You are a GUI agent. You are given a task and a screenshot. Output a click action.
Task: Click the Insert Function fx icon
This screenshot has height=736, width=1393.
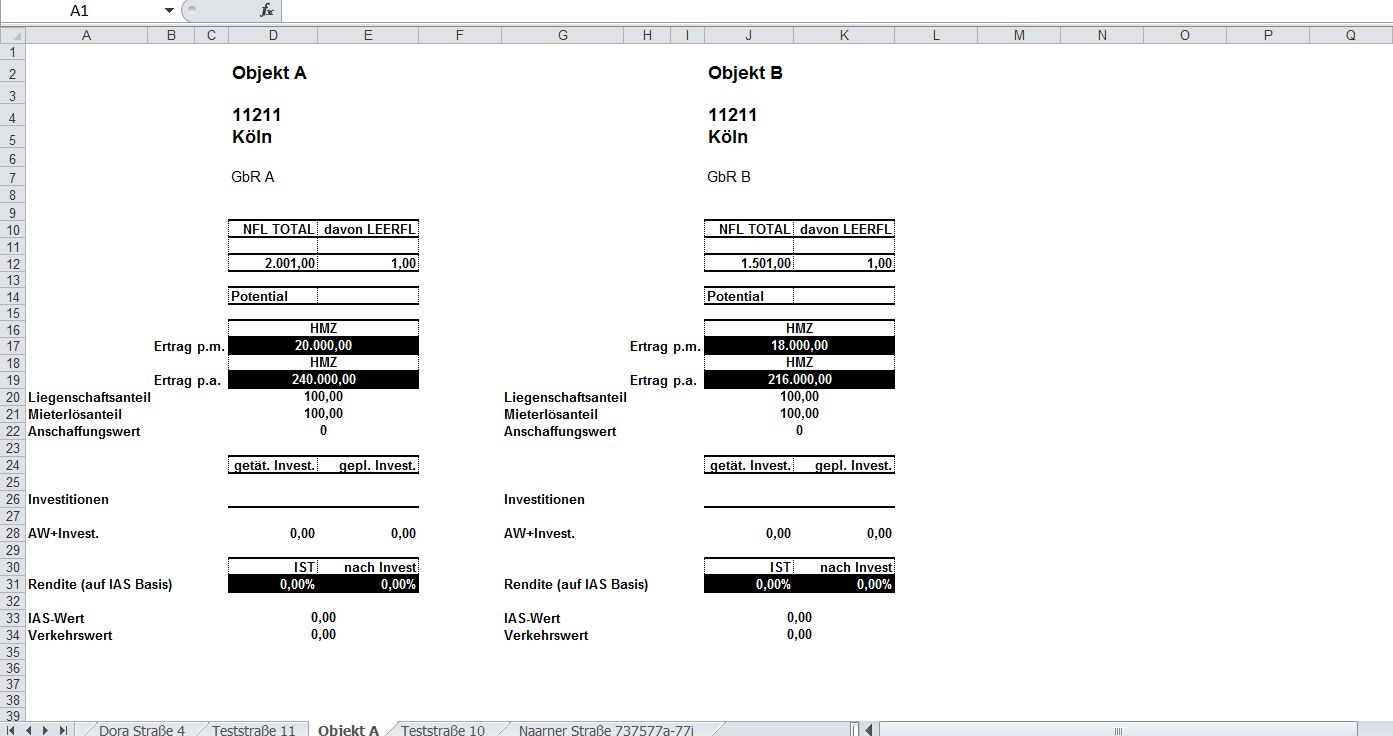(266, 10)
